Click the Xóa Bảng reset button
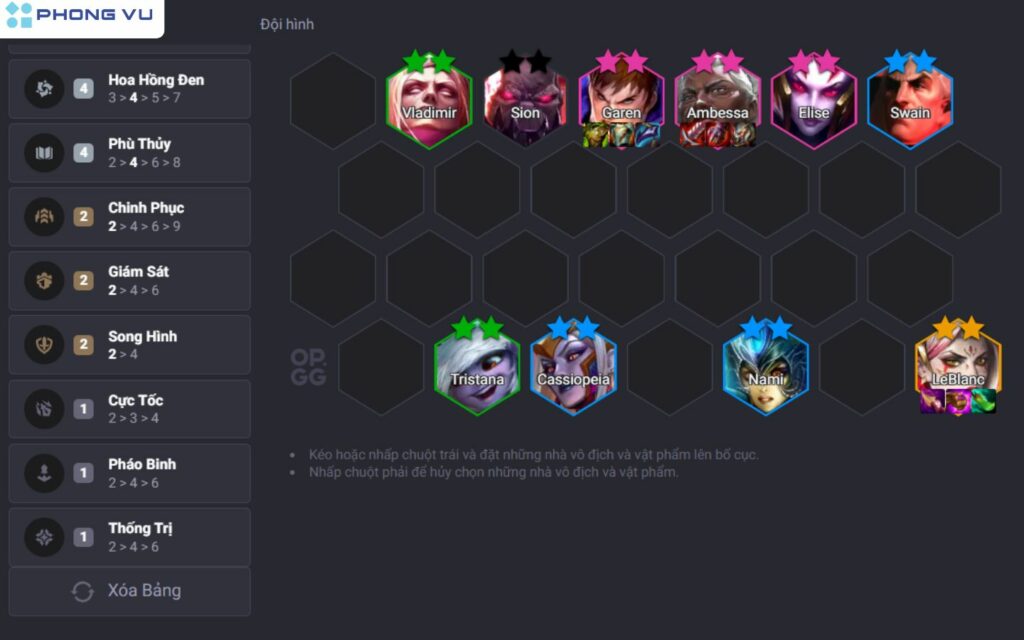Screen dimensions: 1024x640 [x=129, y=591]
